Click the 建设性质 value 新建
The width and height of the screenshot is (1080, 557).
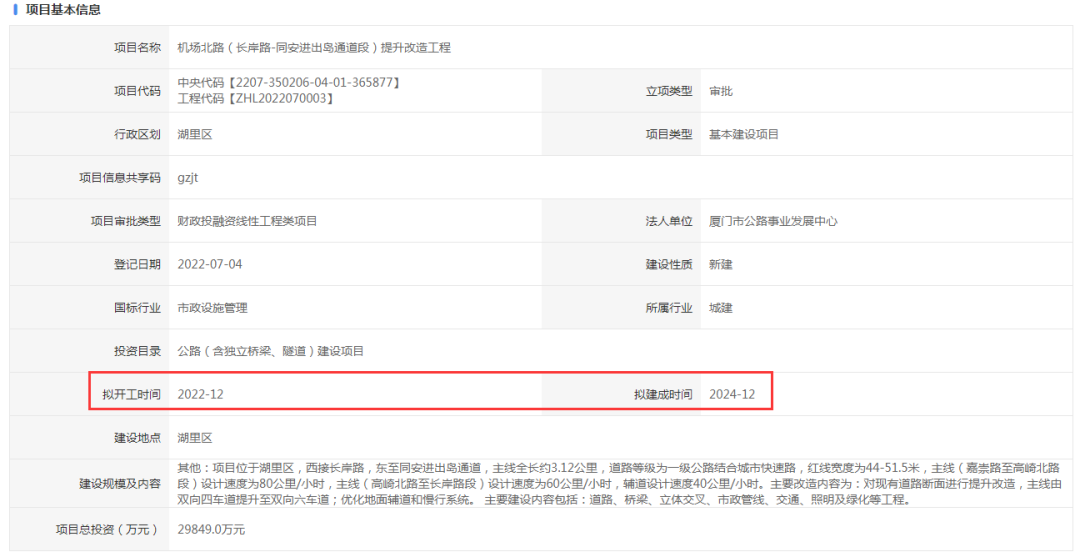[x=720, y=265]
